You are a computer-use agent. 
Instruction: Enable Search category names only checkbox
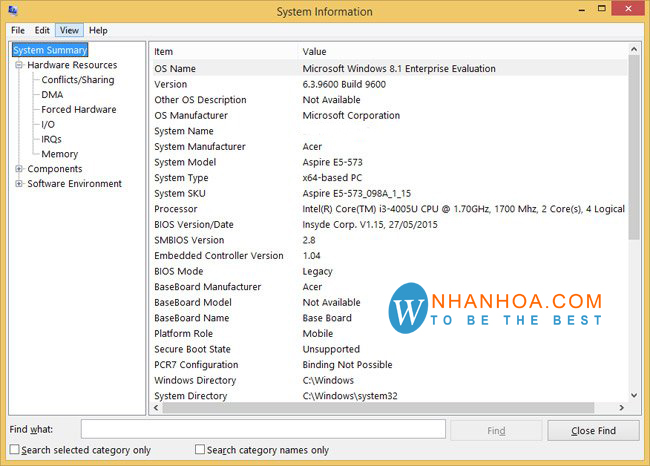tap(200, 449)
